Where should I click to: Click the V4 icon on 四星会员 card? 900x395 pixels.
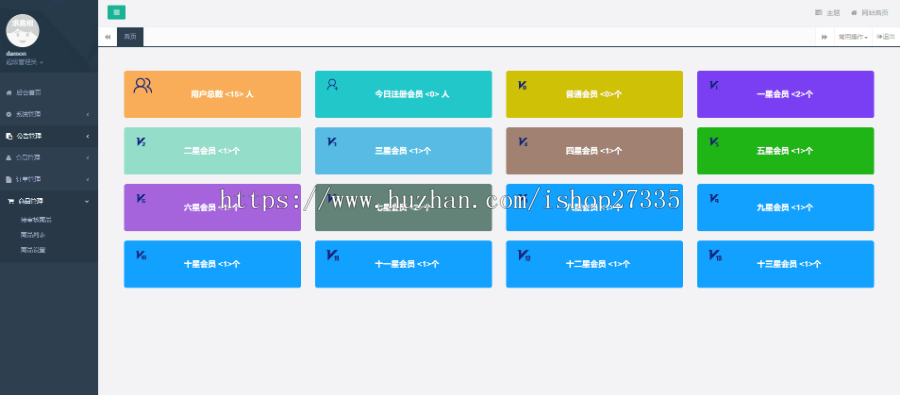pos(523,141)
